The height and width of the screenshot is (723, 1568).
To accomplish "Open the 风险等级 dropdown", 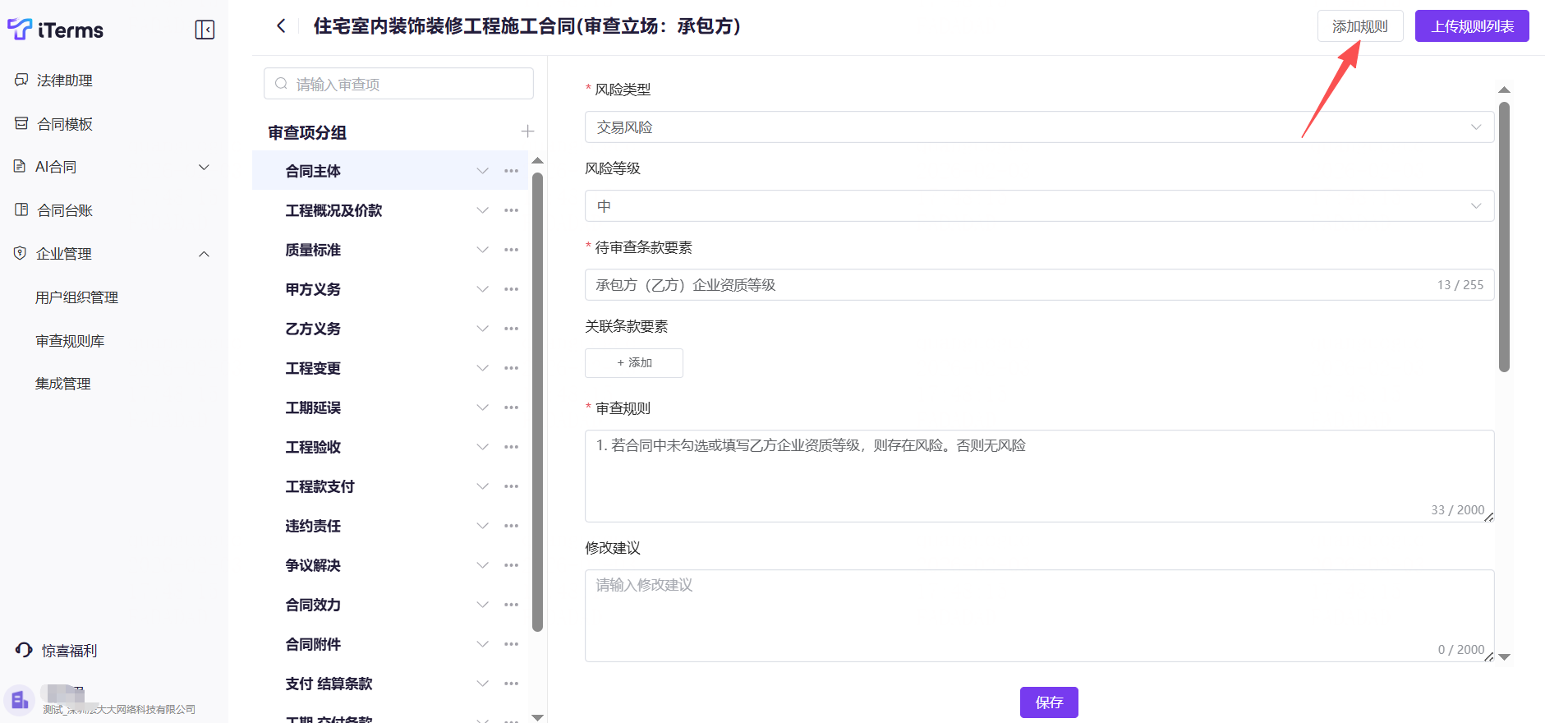I will point(1039,205).
